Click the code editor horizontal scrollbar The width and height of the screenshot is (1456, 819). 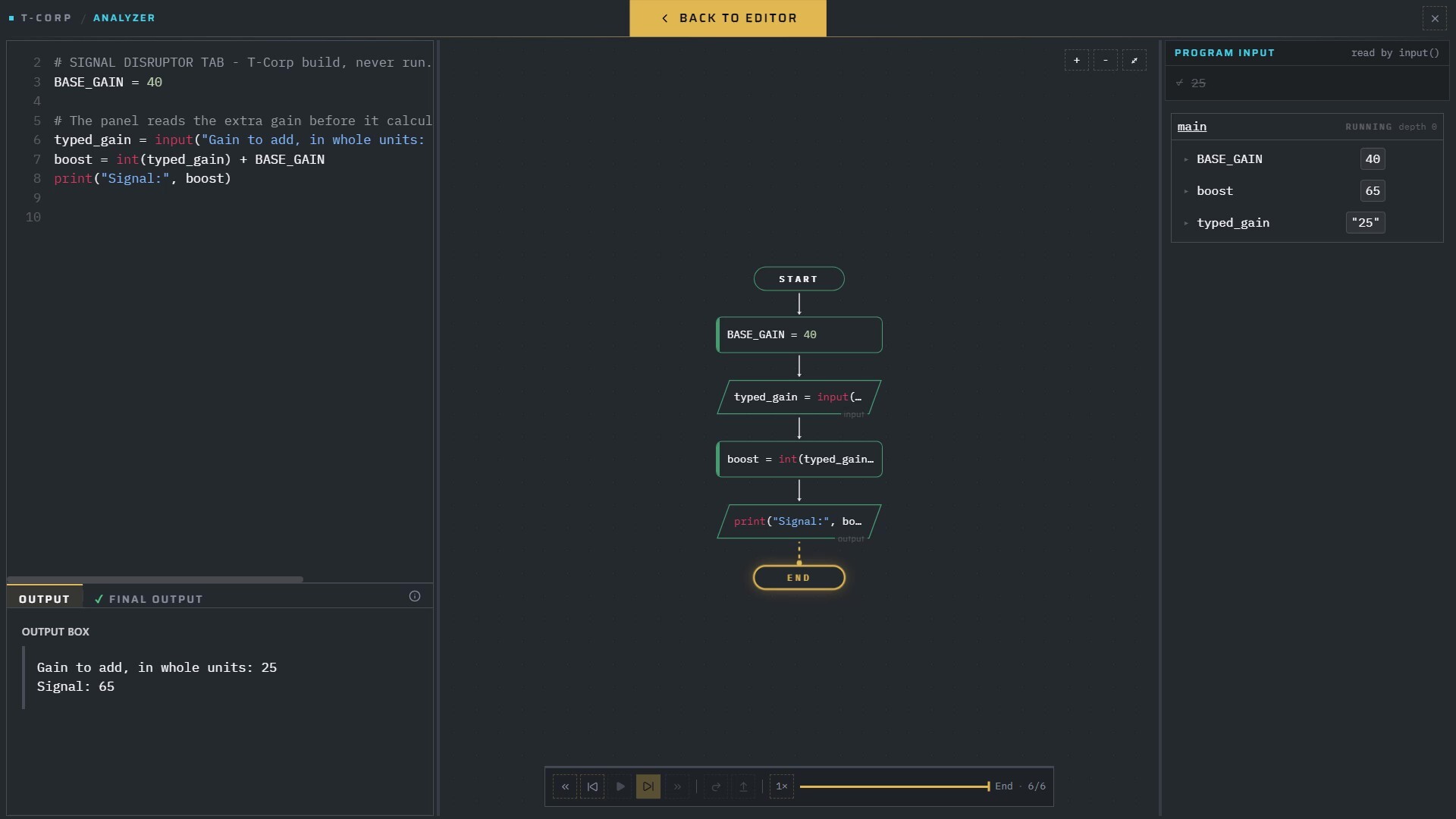pyautogui.click(x=155, y=579)
